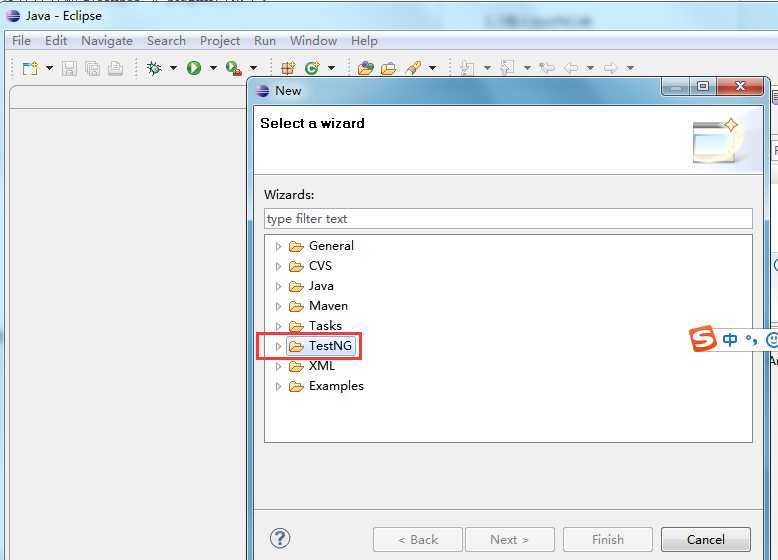Click the green Run icon
778x560 pixels.
click(194, 68)
